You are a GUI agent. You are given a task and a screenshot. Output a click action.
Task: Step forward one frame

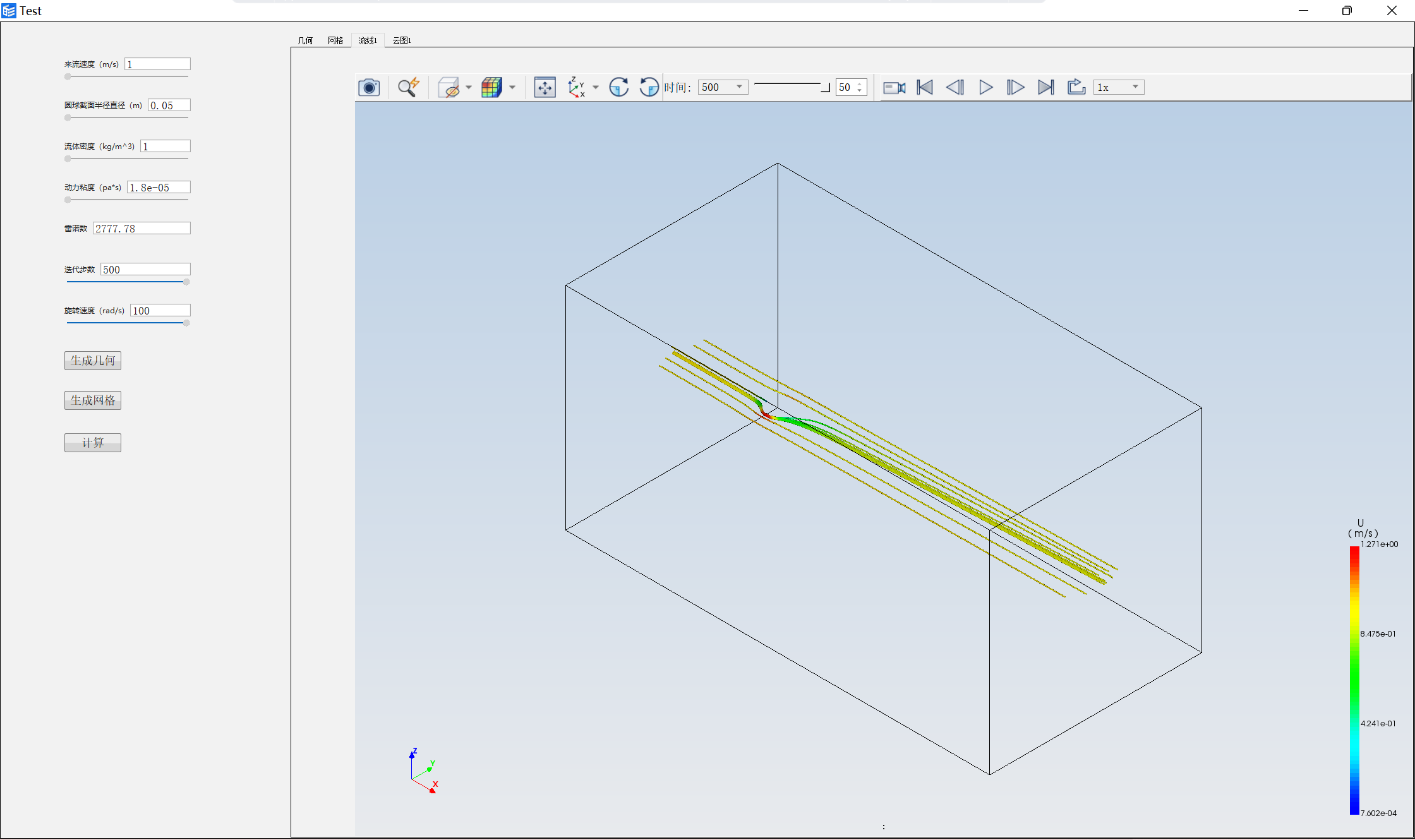(x=1015, y=87)
